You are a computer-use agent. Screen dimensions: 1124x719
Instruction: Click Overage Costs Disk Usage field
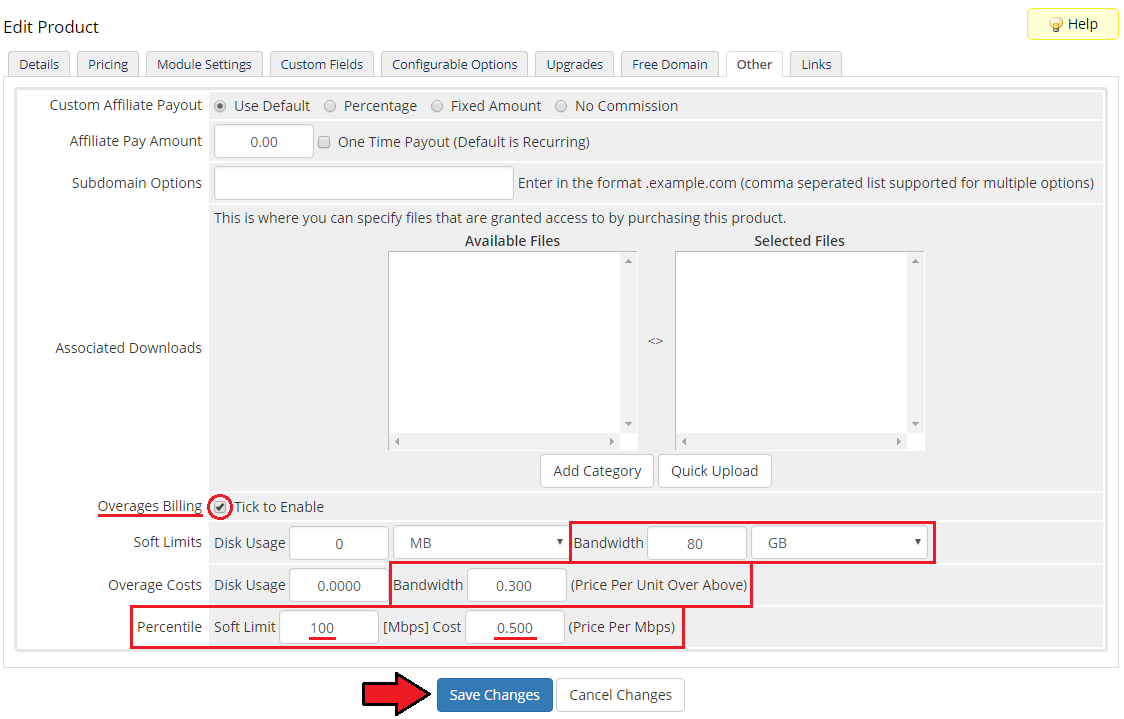click(339, 586)
